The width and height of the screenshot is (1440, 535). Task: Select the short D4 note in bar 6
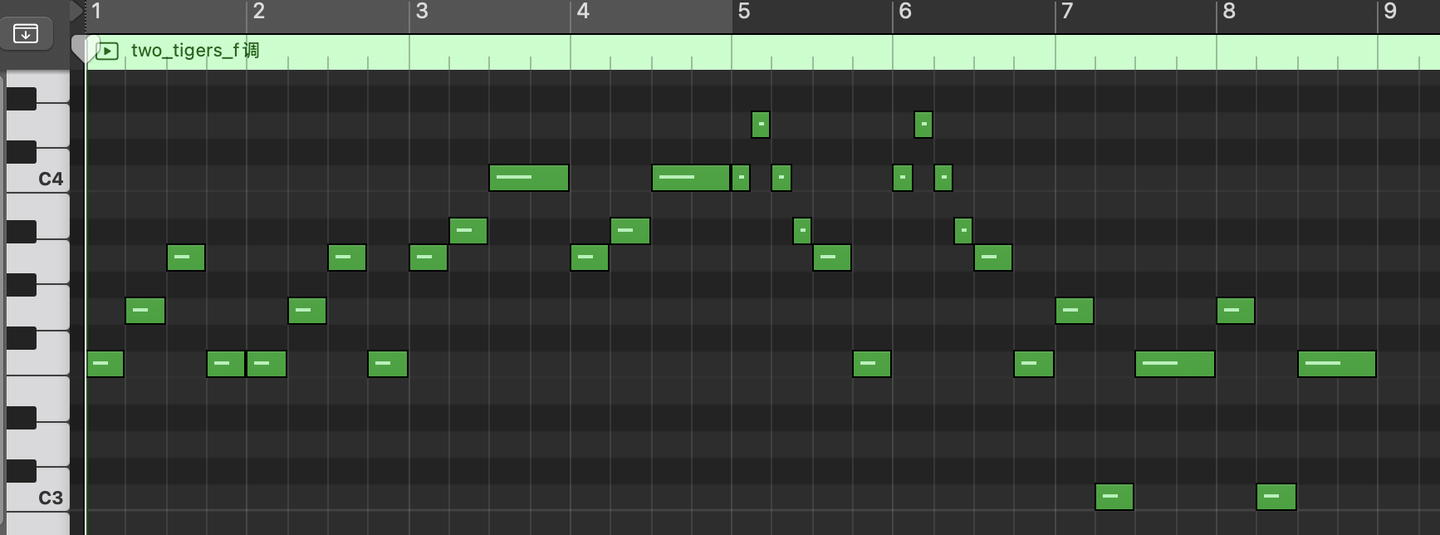(x=923, y=125)
